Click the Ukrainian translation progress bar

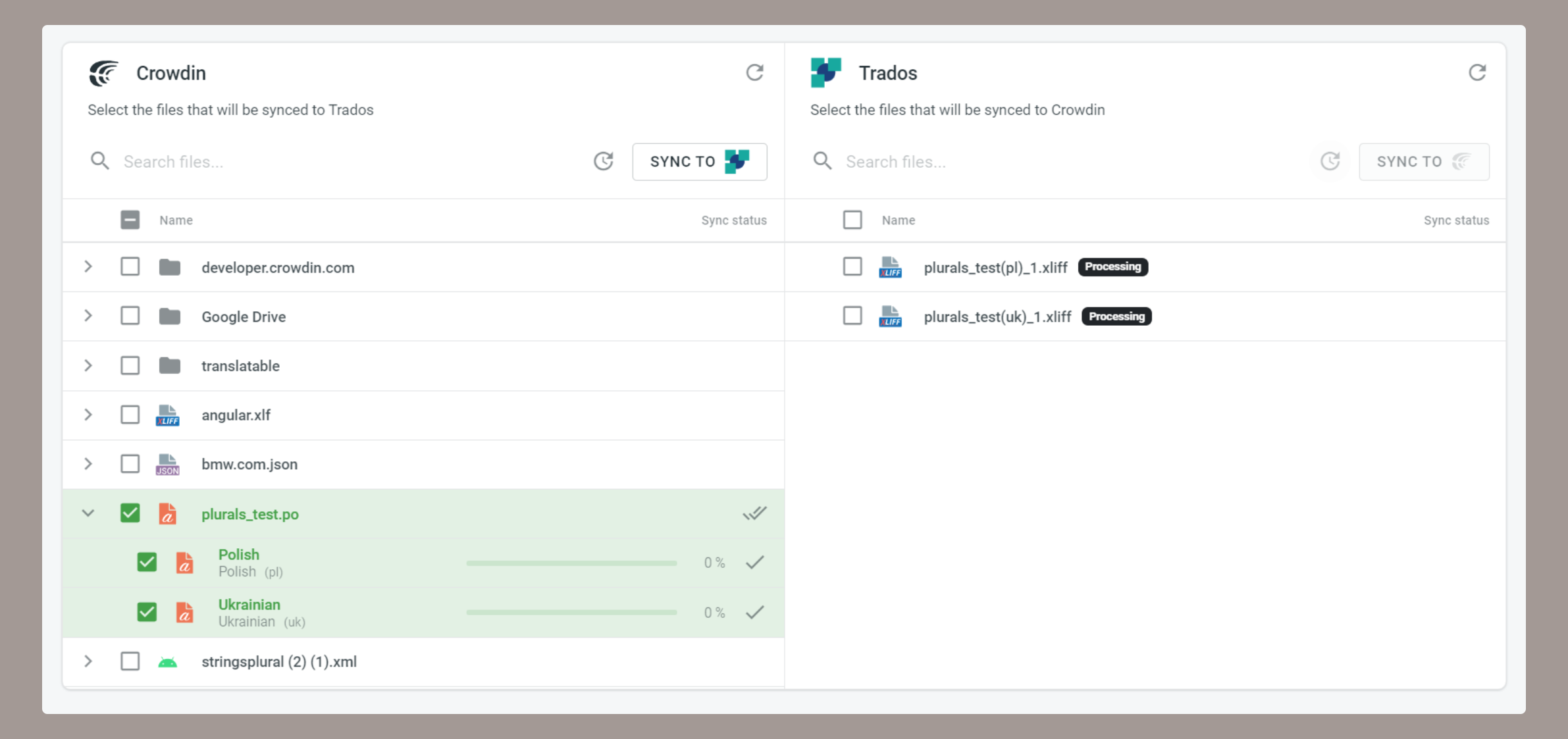571,613
